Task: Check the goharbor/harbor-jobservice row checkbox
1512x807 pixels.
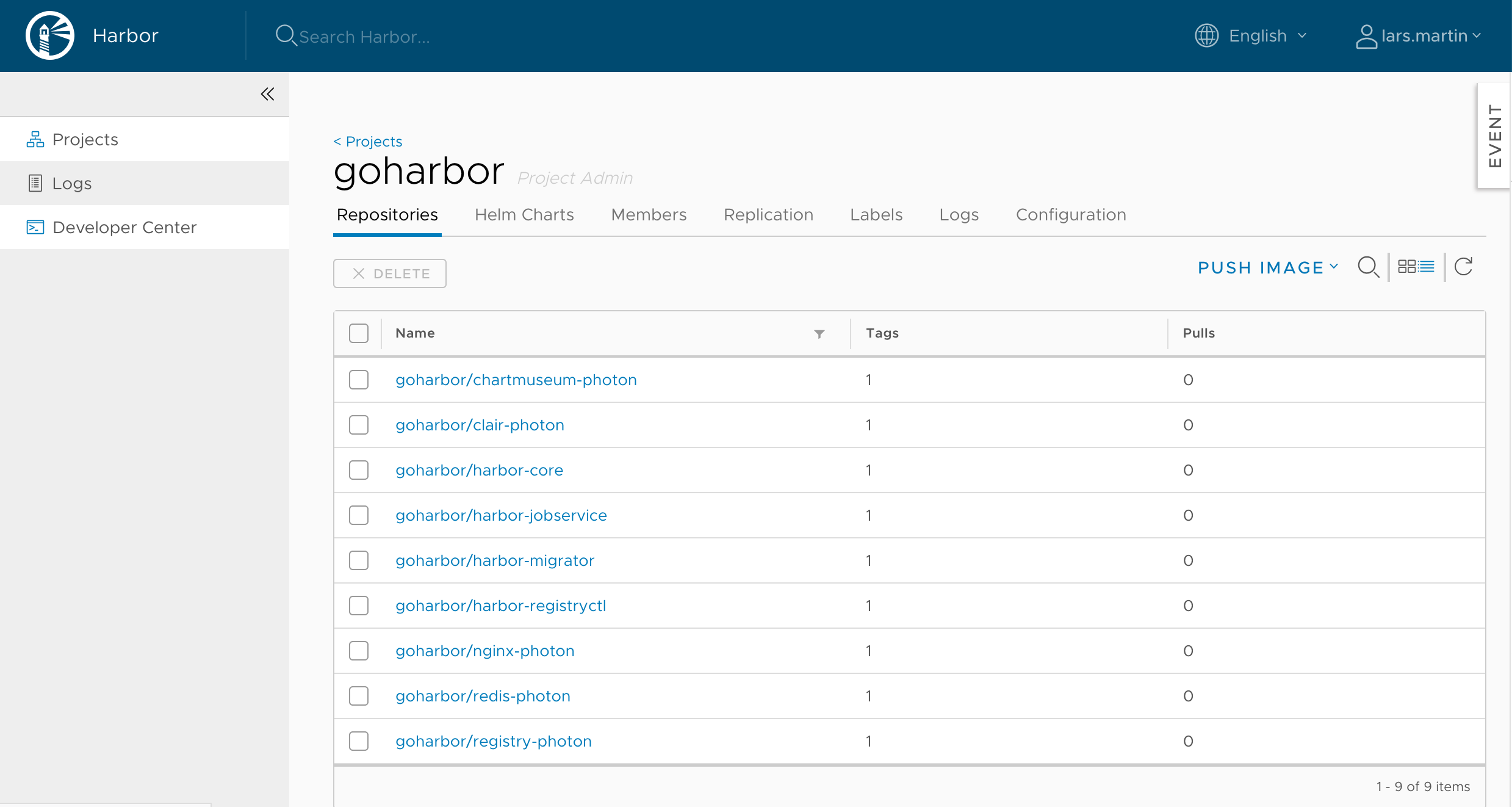Action: pyautogui.click(x=359, y=515)
